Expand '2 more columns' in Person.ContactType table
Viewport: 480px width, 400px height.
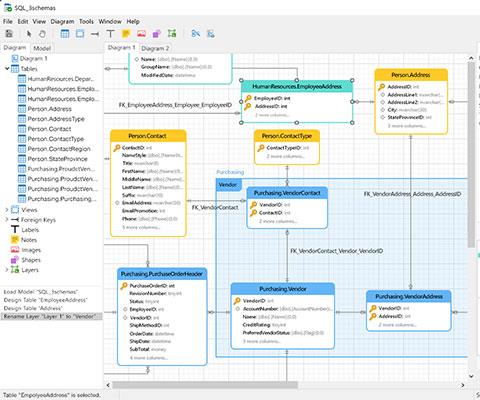tap(285, 156)
